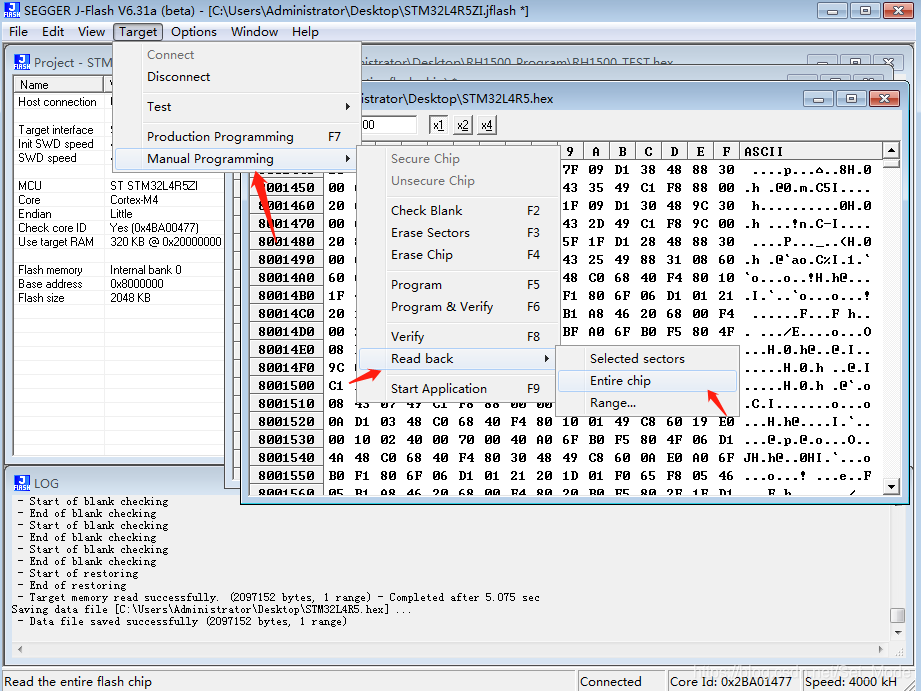Click the Core Id status bar entry

[x=734, y=682]
